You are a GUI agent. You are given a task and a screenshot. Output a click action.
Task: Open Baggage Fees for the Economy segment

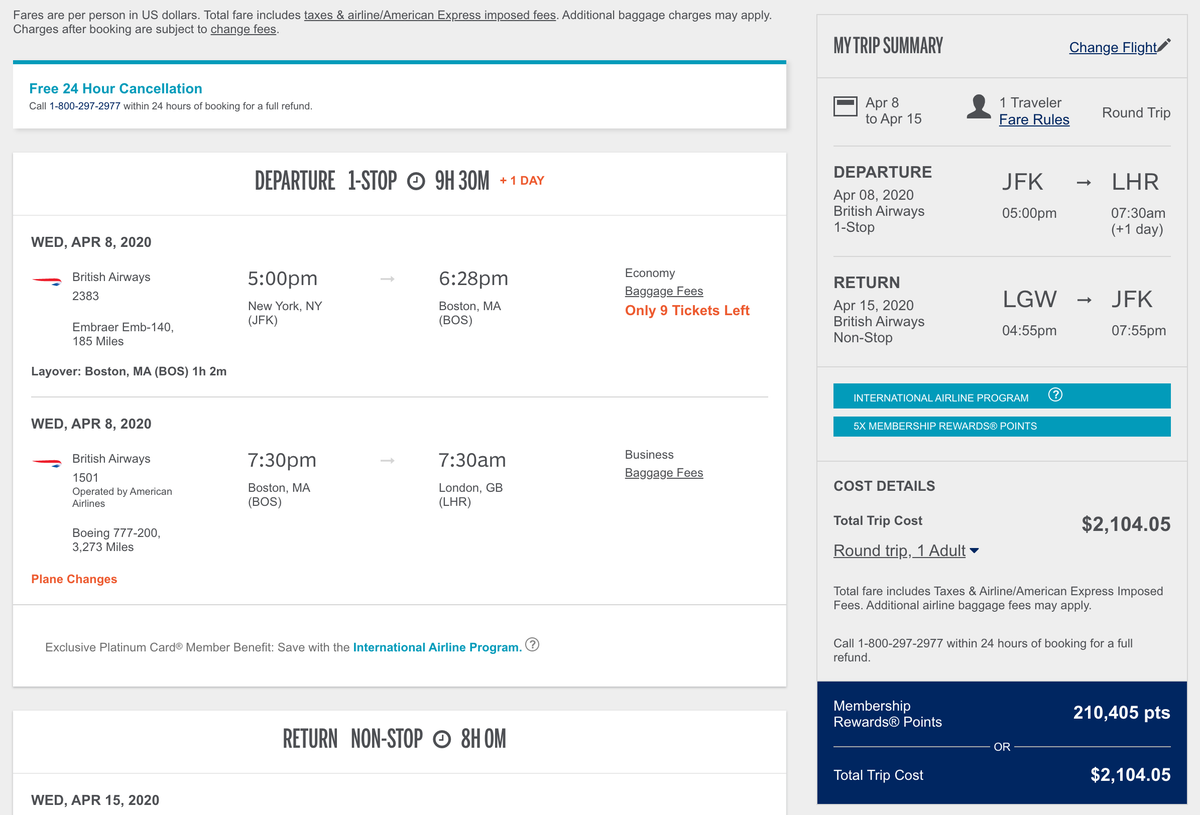663,291
